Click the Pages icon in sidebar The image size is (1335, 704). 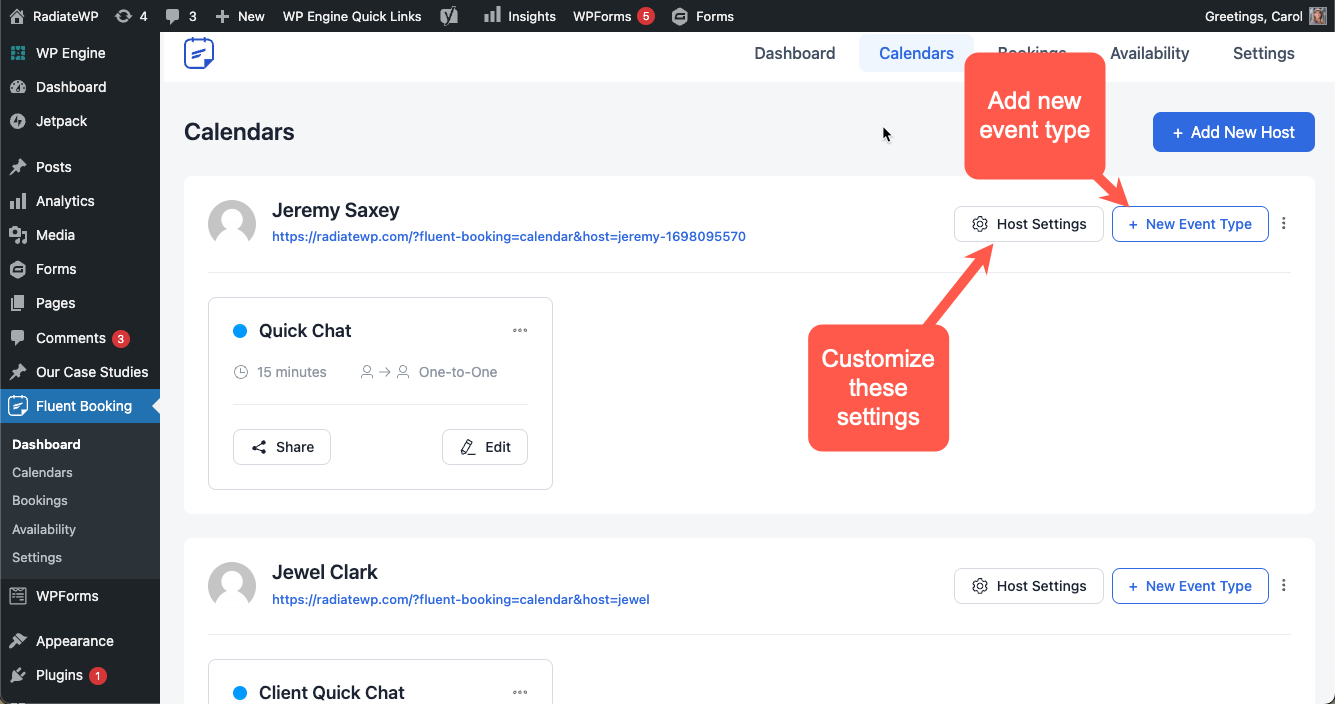[x=18, y=303]
